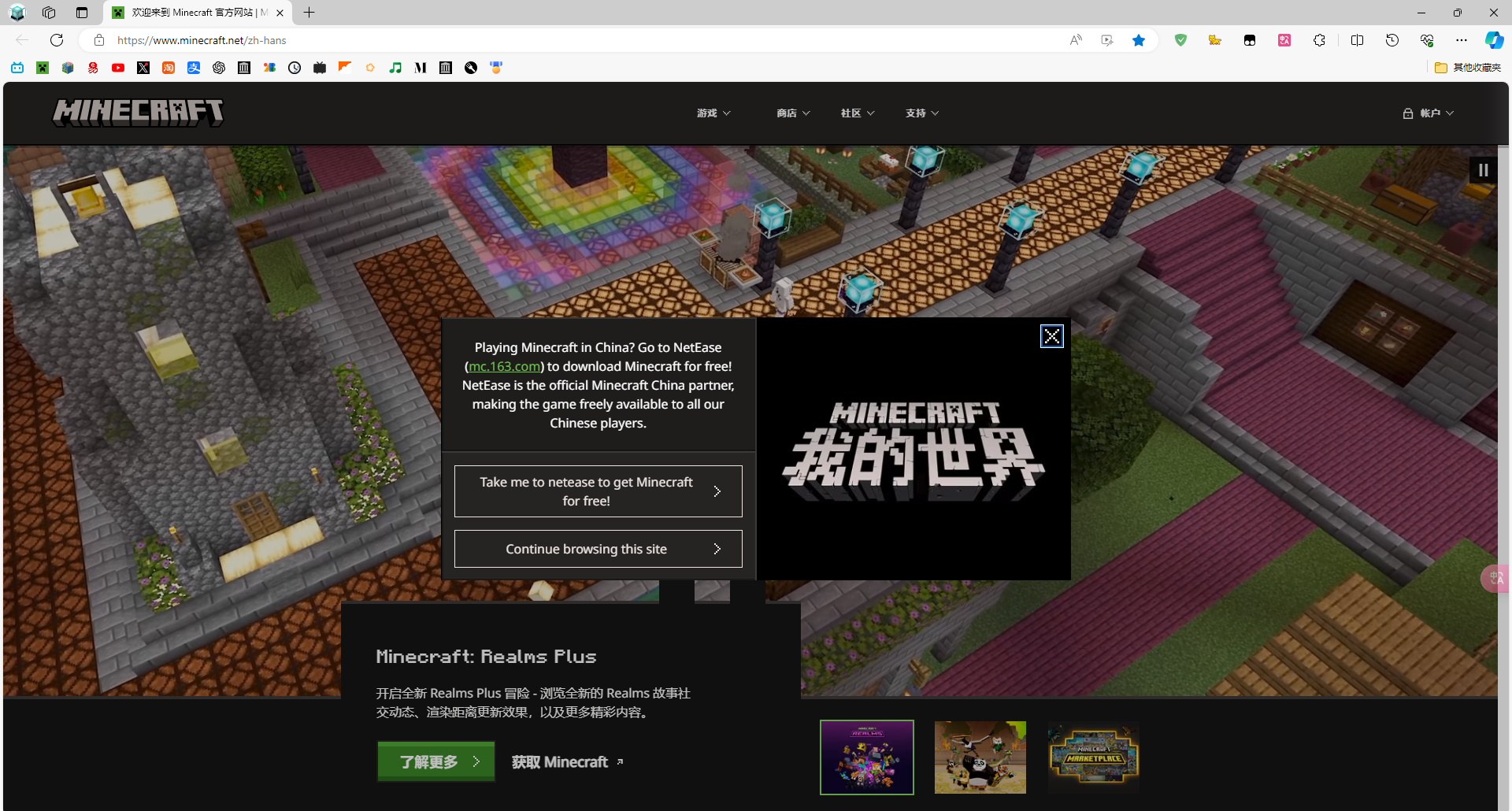Go back with the browser back arrow

point(22,40)
